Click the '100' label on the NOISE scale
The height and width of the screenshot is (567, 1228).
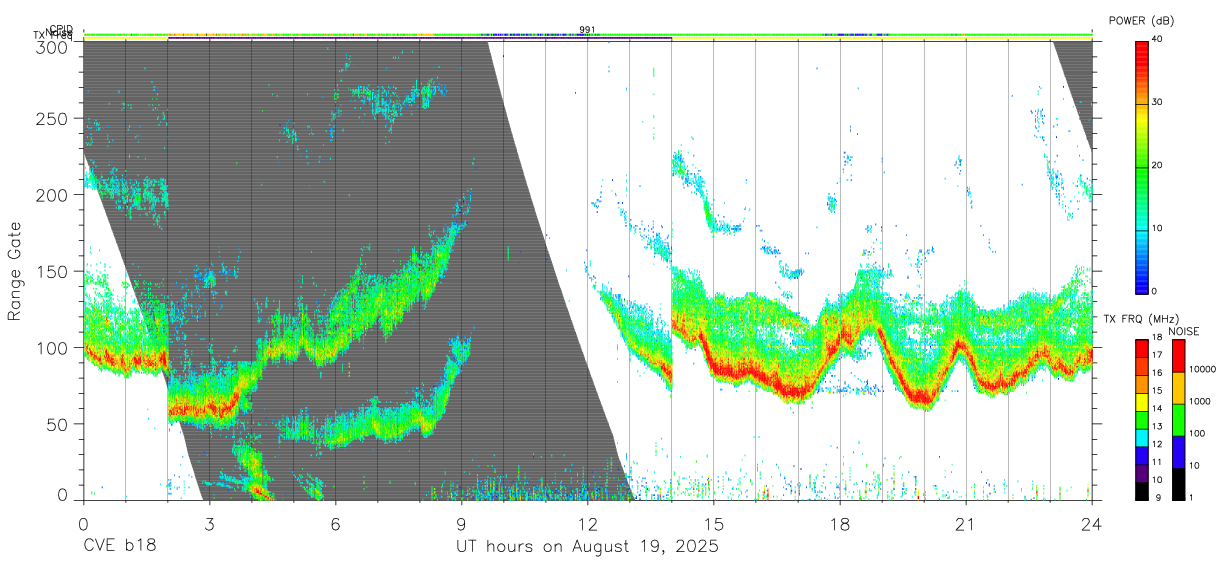click(1196, 433)
